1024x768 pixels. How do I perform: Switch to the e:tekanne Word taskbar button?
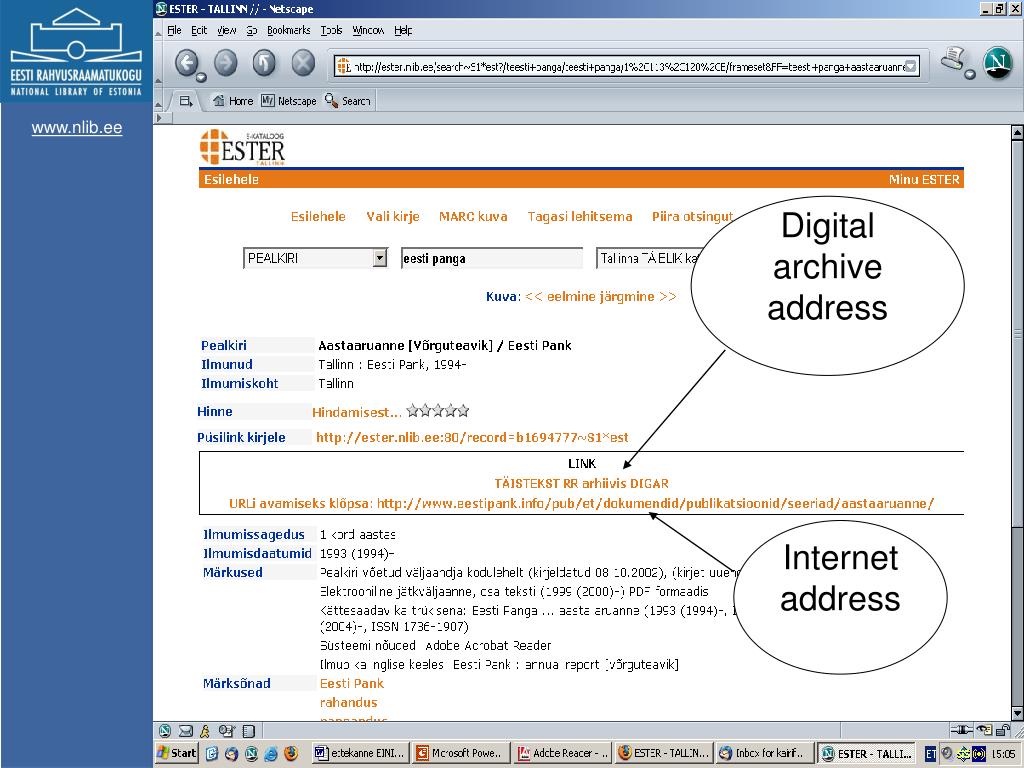click(360, 753)
